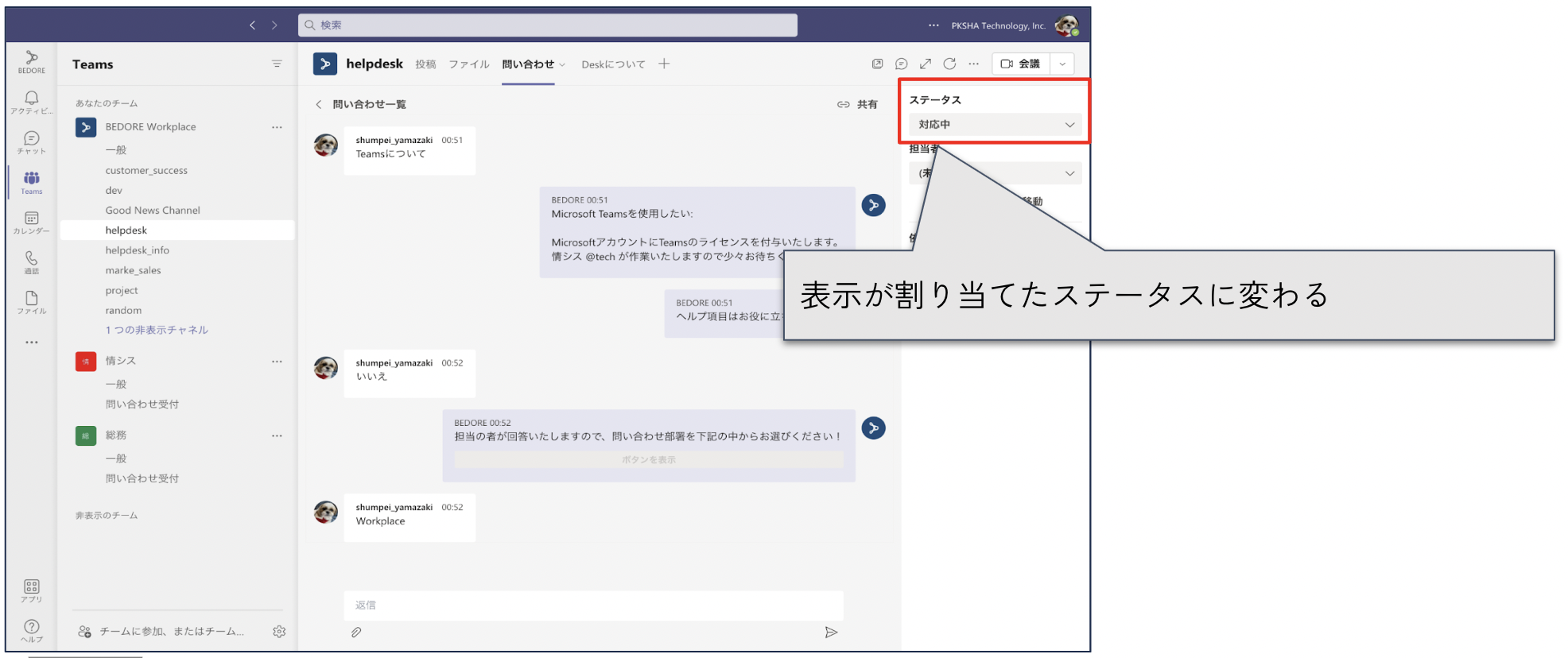Open the BEDORE app in left rail
The width and height of the screenshot is (1568, 658).
pyautogui.click(x=32, y=62)
